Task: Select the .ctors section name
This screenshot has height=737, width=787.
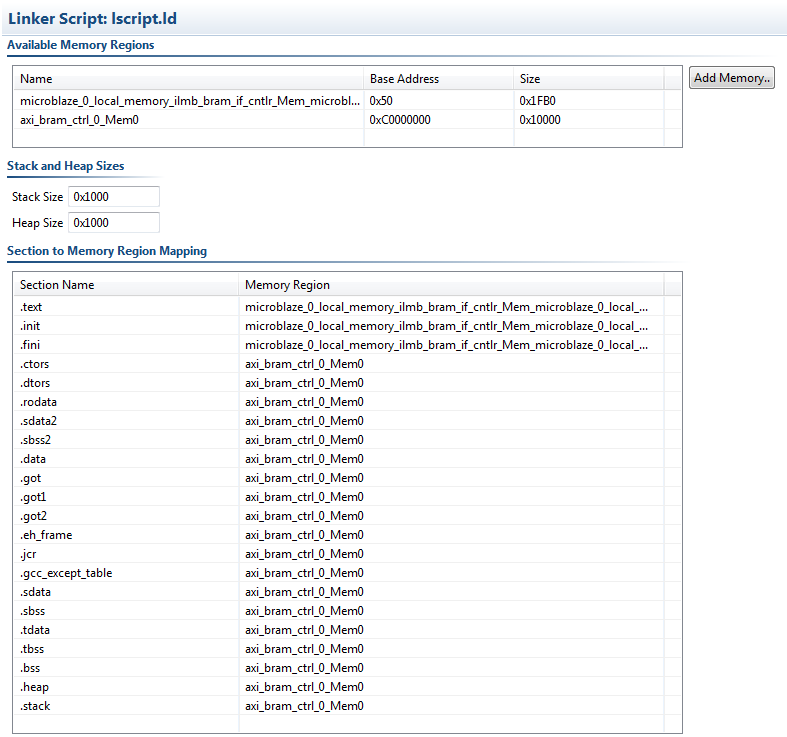Action: click(x=35, y=364)
